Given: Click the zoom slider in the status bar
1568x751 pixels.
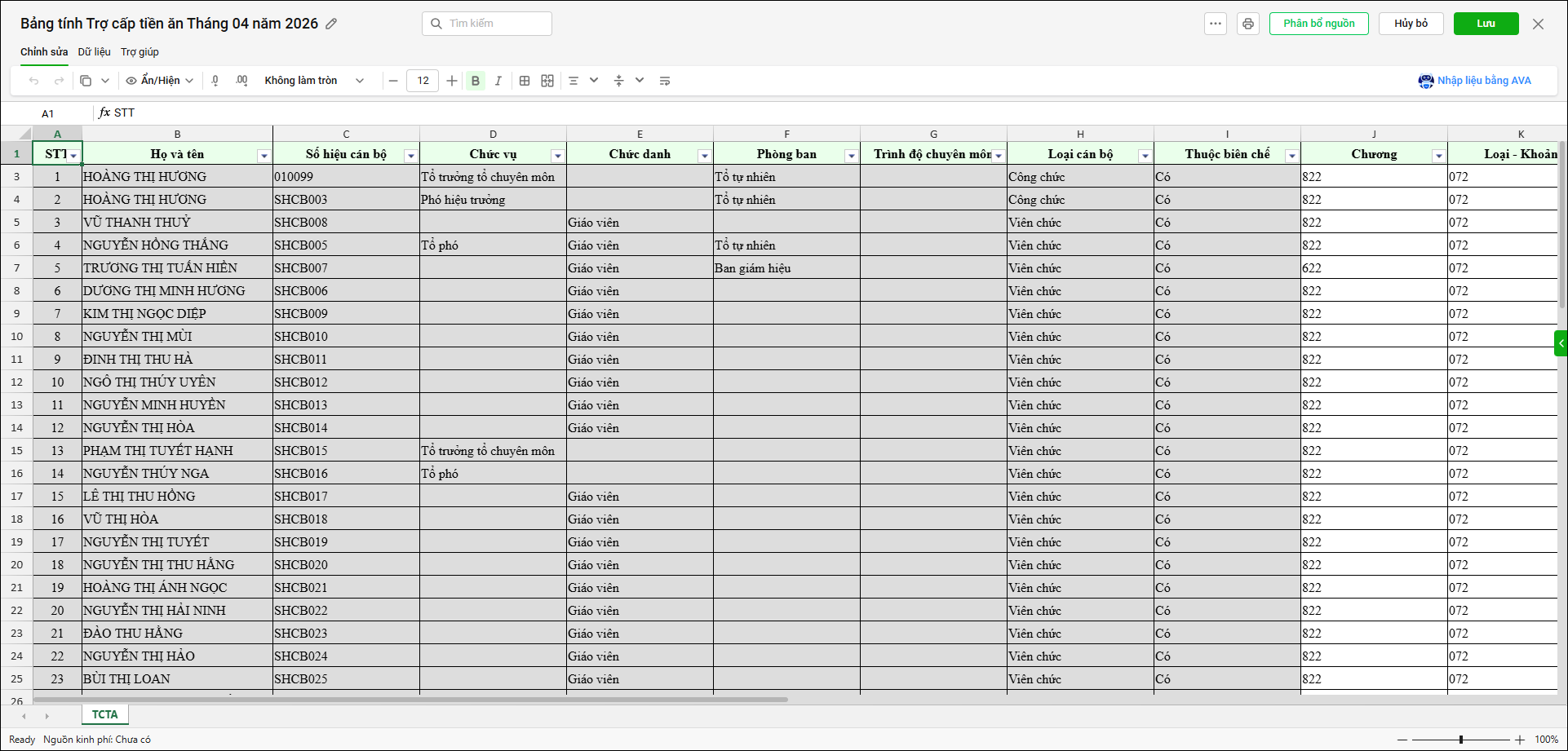Looking at the screenshot, I should pos(1460,740).
